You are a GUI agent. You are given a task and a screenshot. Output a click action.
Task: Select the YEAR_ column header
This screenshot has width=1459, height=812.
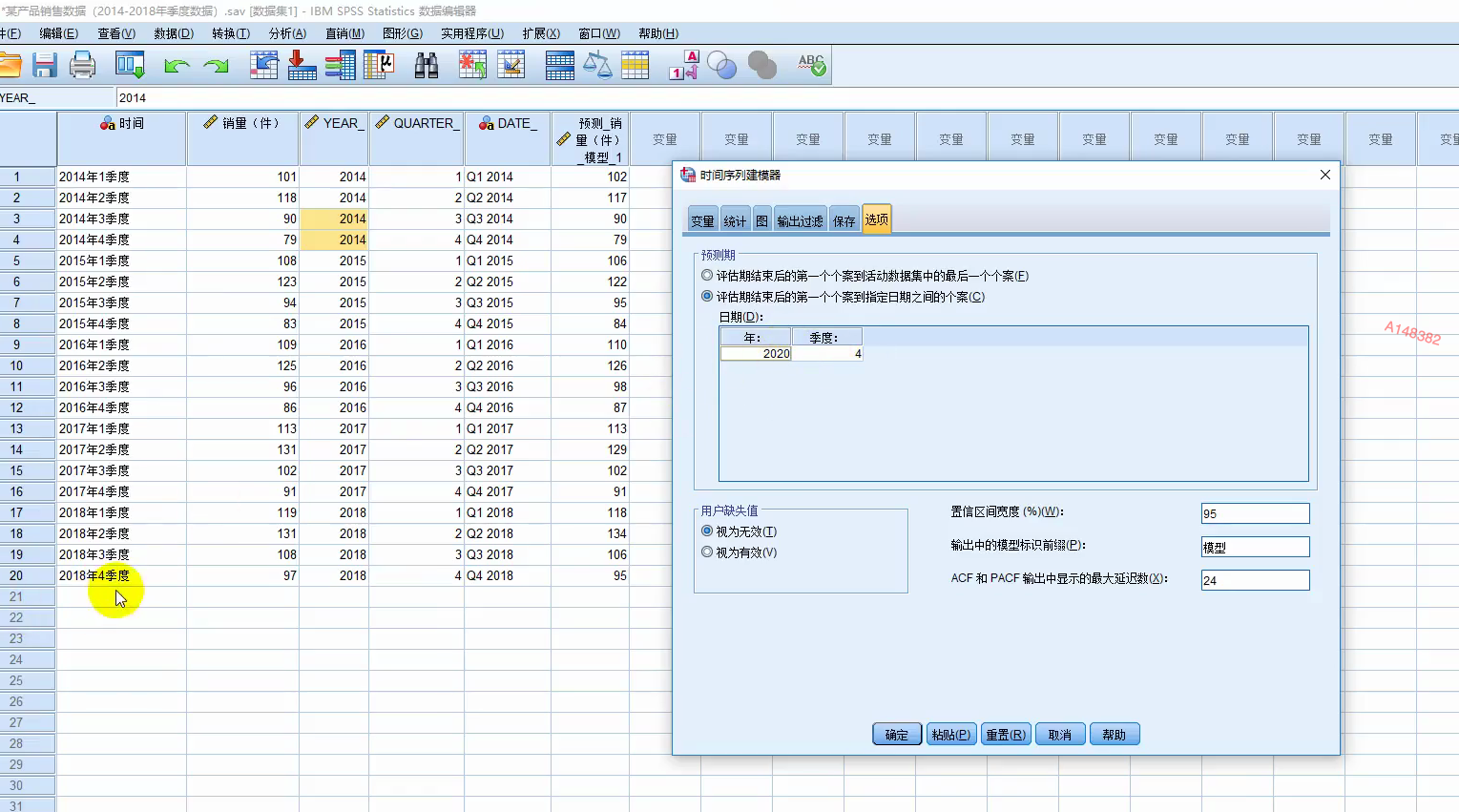click(334, 139)
